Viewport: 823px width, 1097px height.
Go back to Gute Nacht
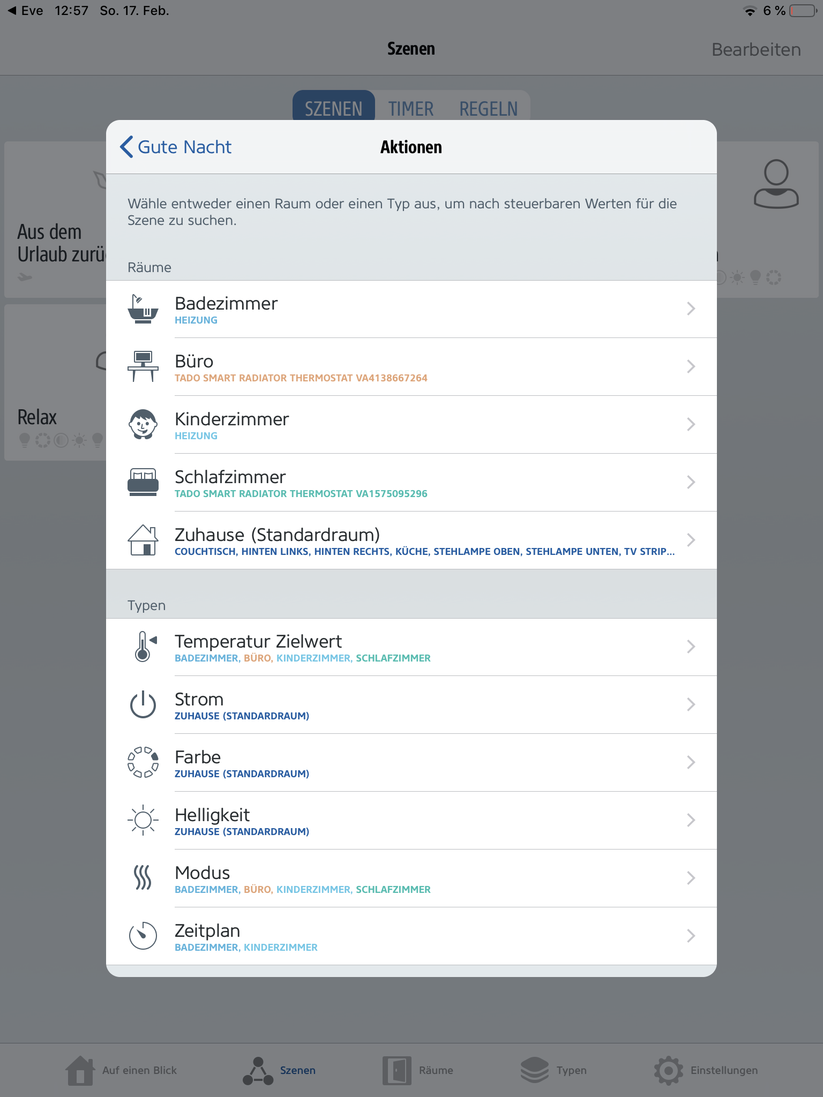click(176, 147)
